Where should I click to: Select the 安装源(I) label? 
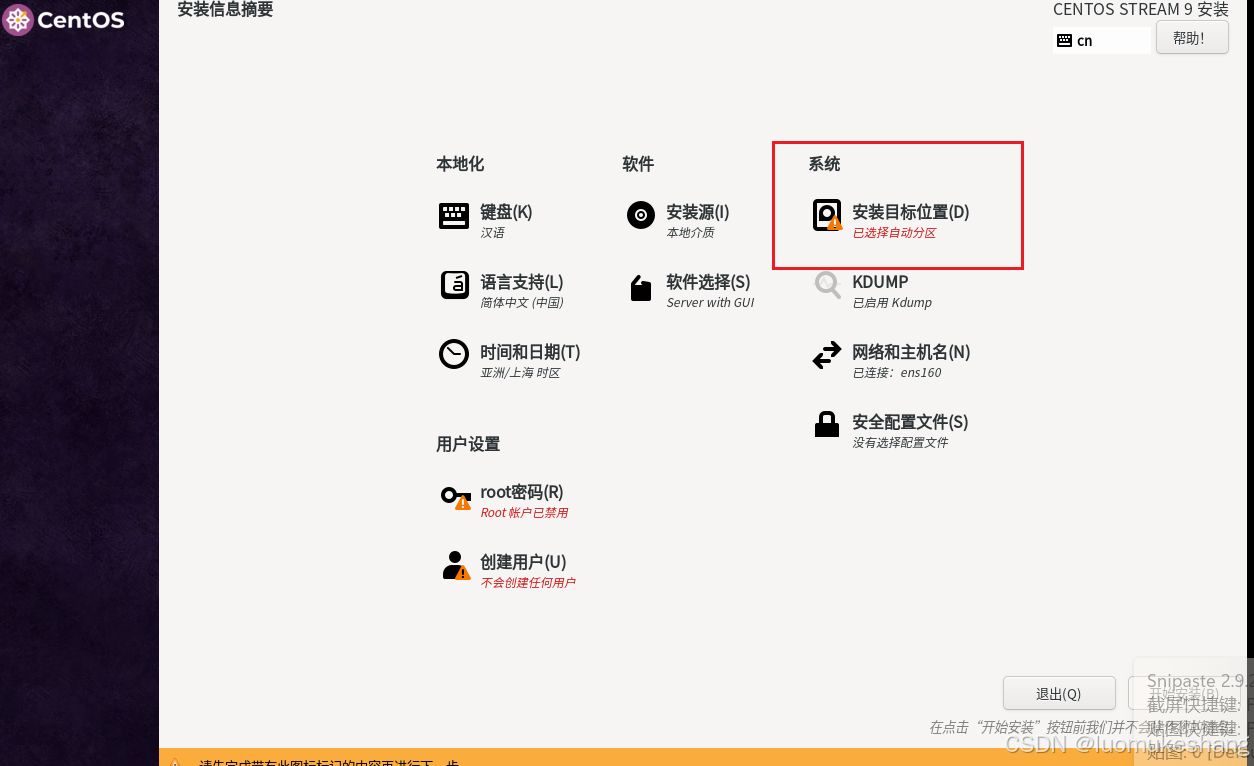pyautogui.click(x=698, y=212)
